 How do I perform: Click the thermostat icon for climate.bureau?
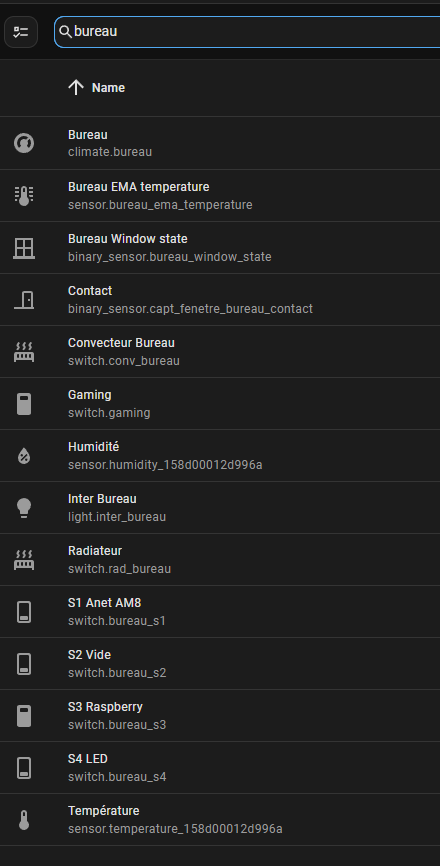[24, 144]
